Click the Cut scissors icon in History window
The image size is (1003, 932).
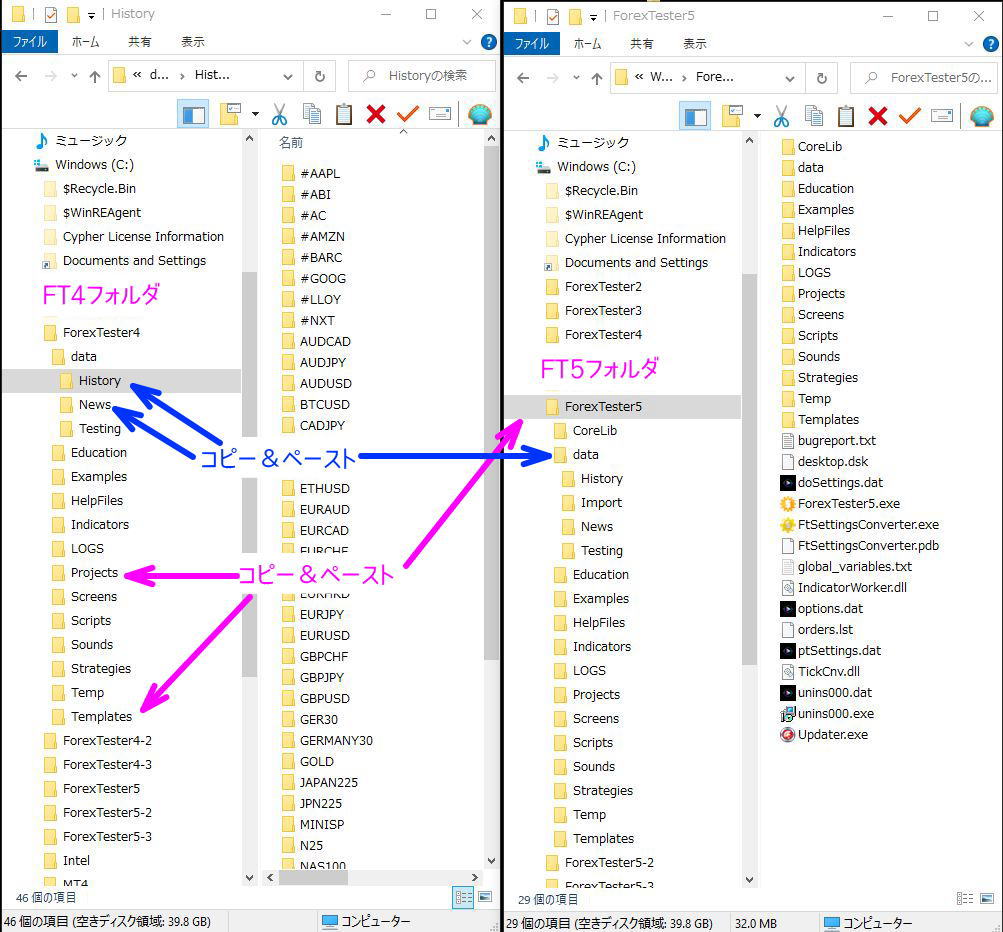pyautogui.click(x=279, y=115)
